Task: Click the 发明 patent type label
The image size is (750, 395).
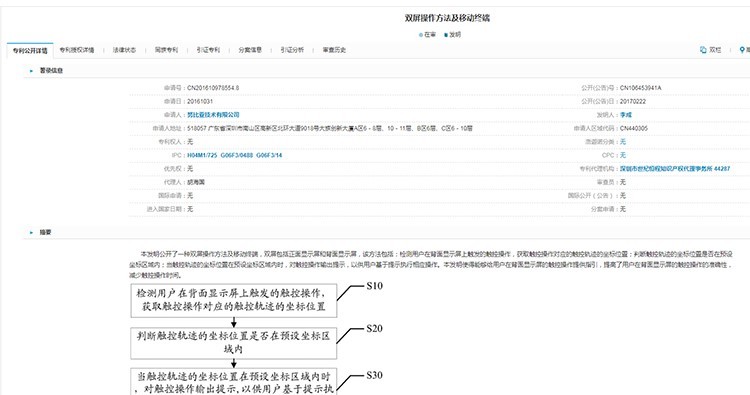Action: (x=455, y=35)
